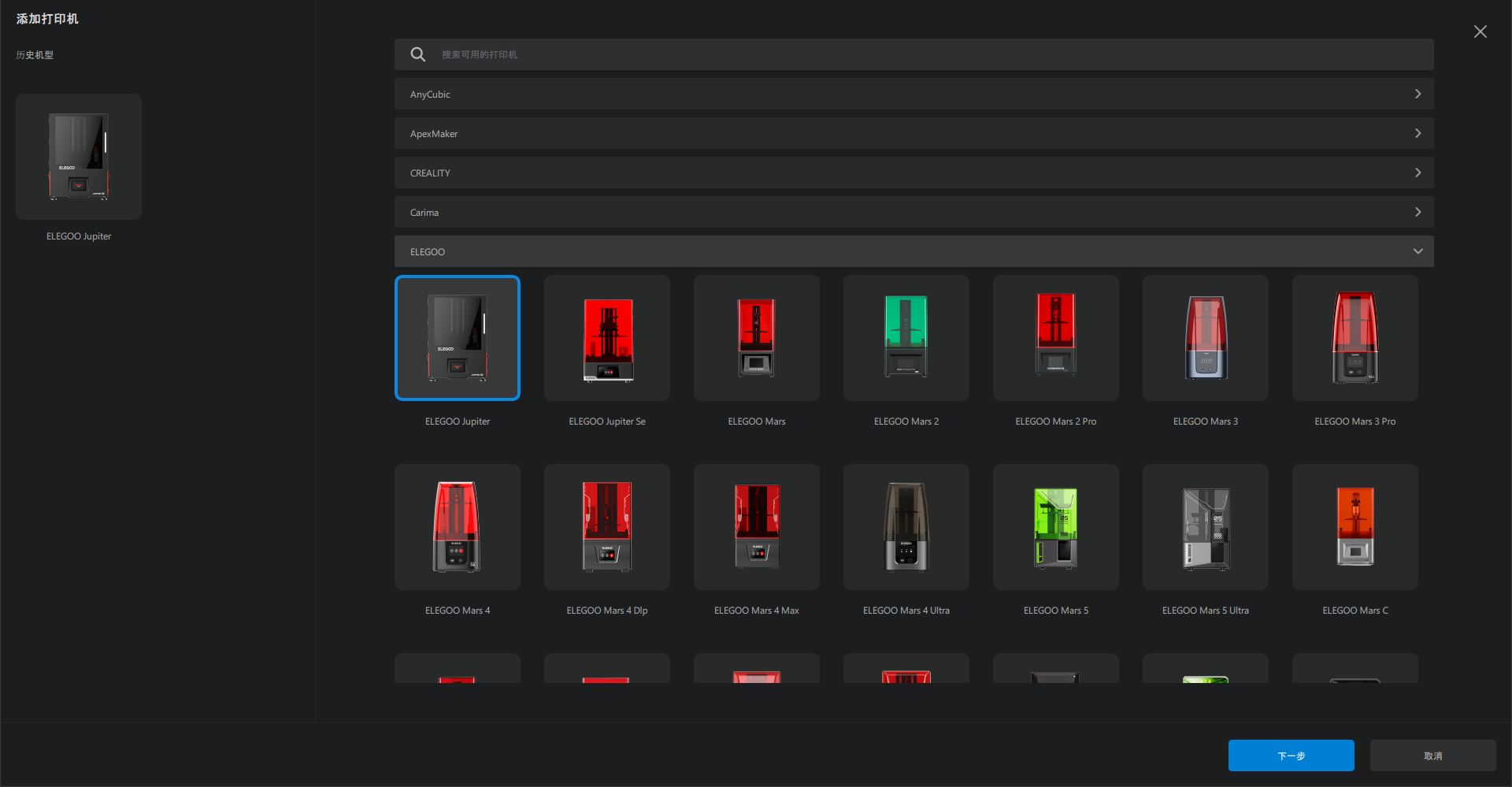Screen dimensions: 1512x787
Task: Pick the ELEGOO Mars 3 Pro printer
Action: 1355,338
